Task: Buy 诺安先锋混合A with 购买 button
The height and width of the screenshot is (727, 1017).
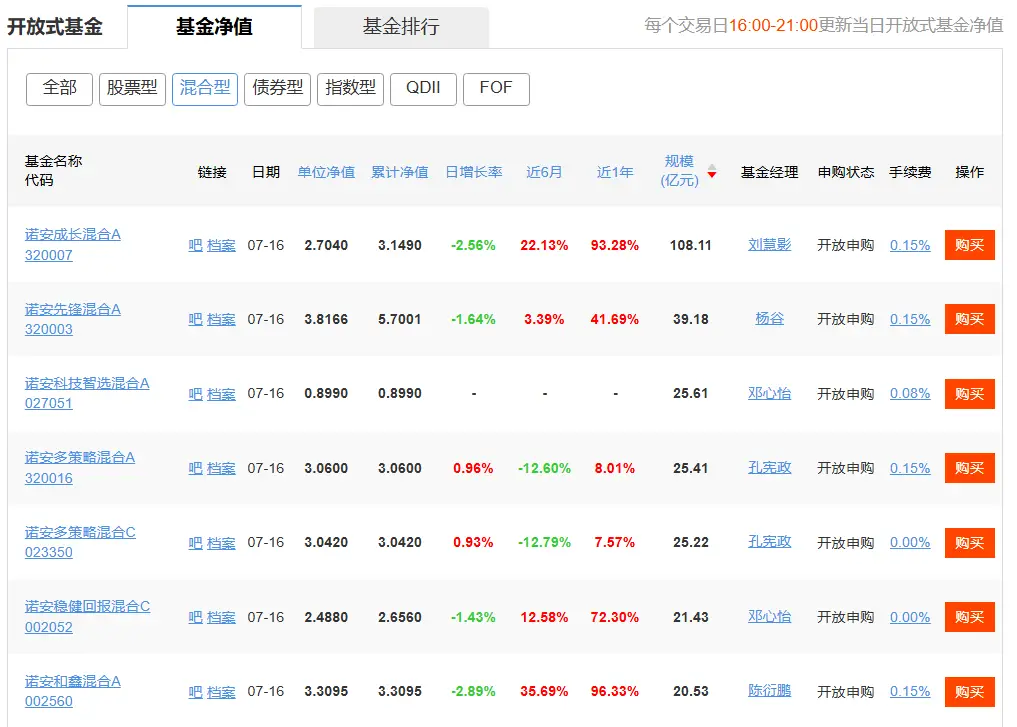Action: [x=970, y=318]
